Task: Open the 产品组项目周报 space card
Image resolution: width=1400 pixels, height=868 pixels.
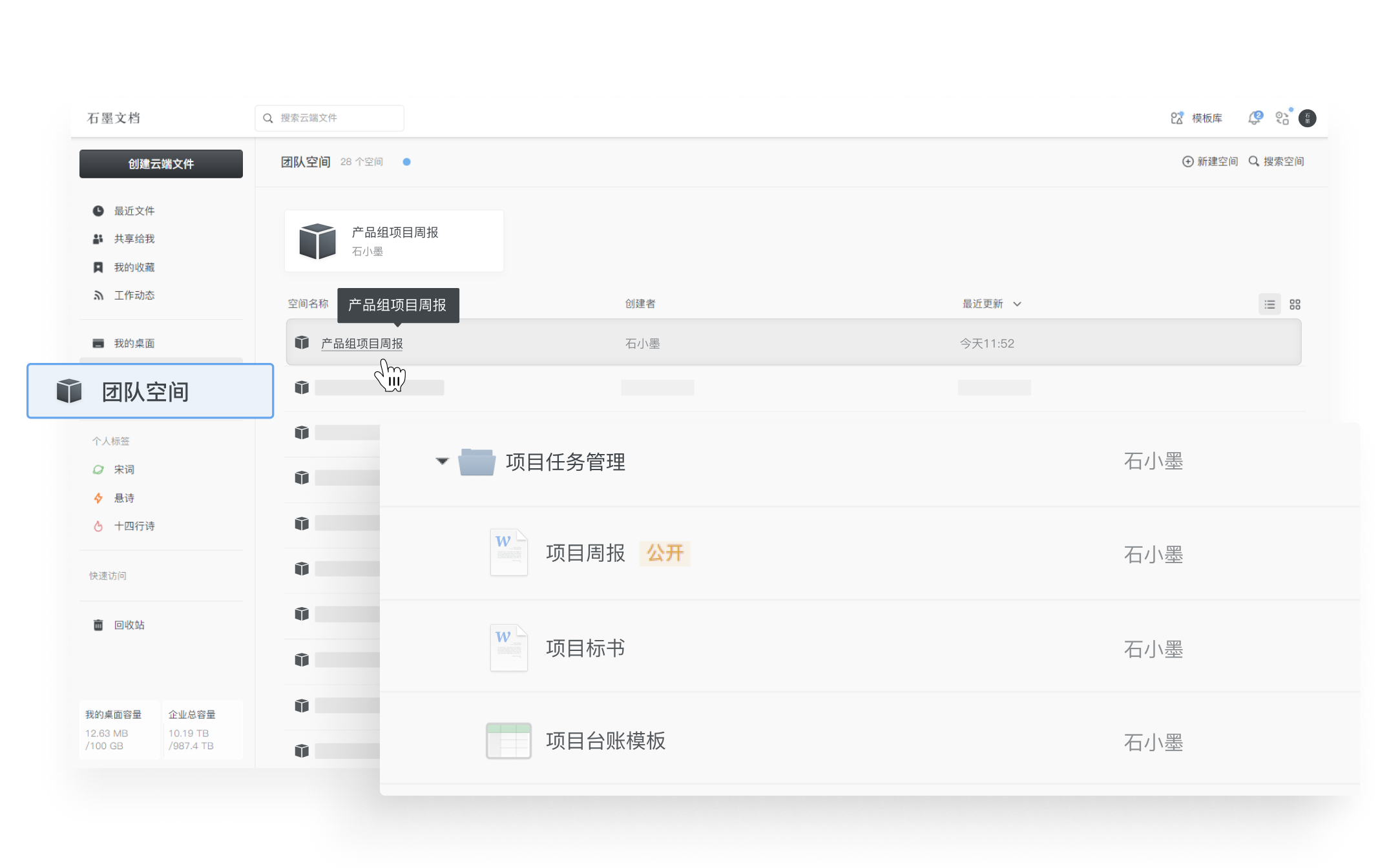Action: [394, 241]
